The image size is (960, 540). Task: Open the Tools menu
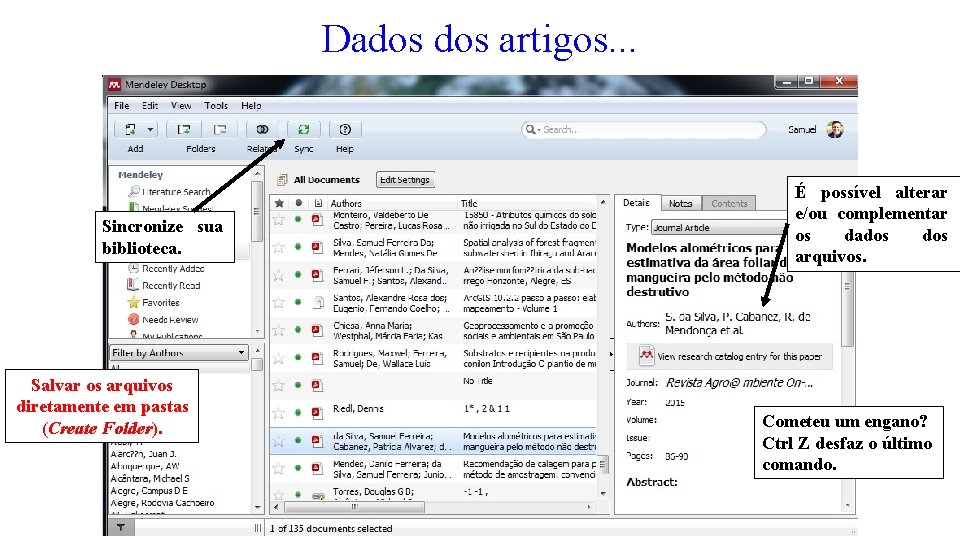pos(216,105)
